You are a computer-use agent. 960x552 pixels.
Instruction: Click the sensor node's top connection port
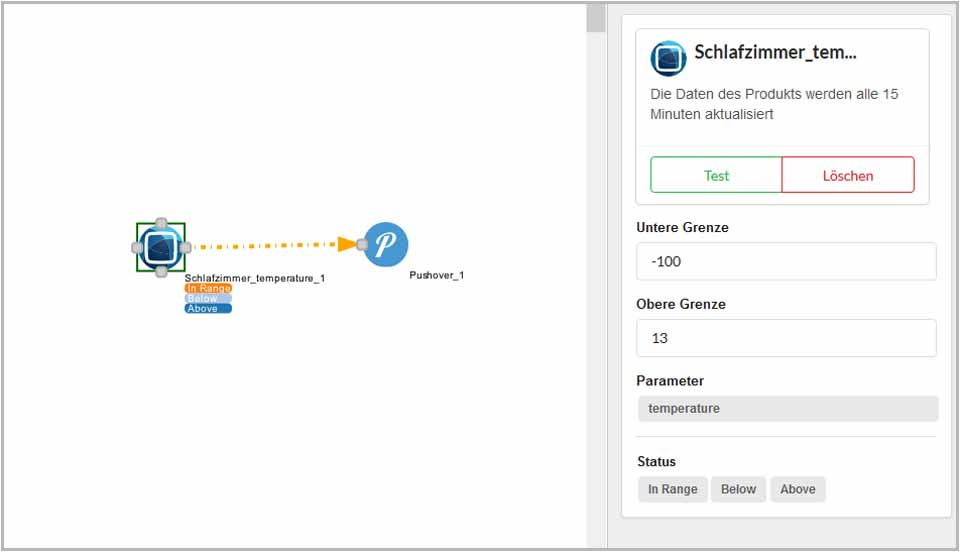[161, 223]
